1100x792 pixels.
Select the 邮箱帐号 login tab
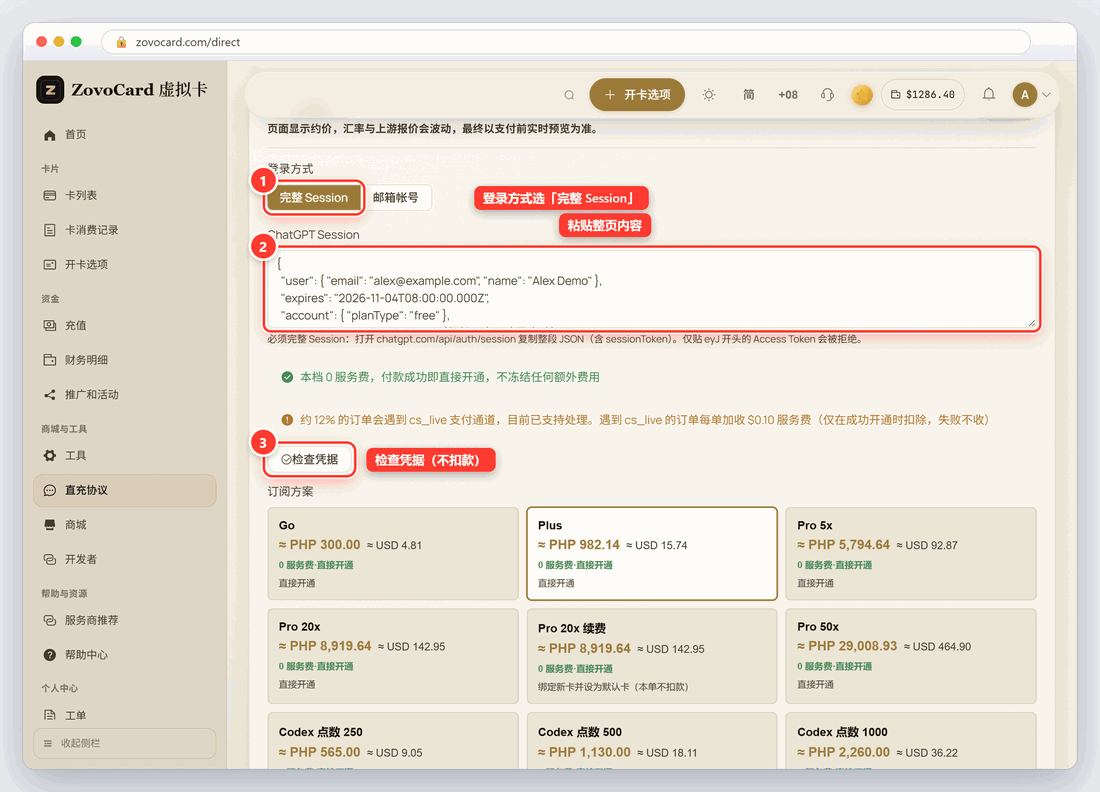pos(396,198)
